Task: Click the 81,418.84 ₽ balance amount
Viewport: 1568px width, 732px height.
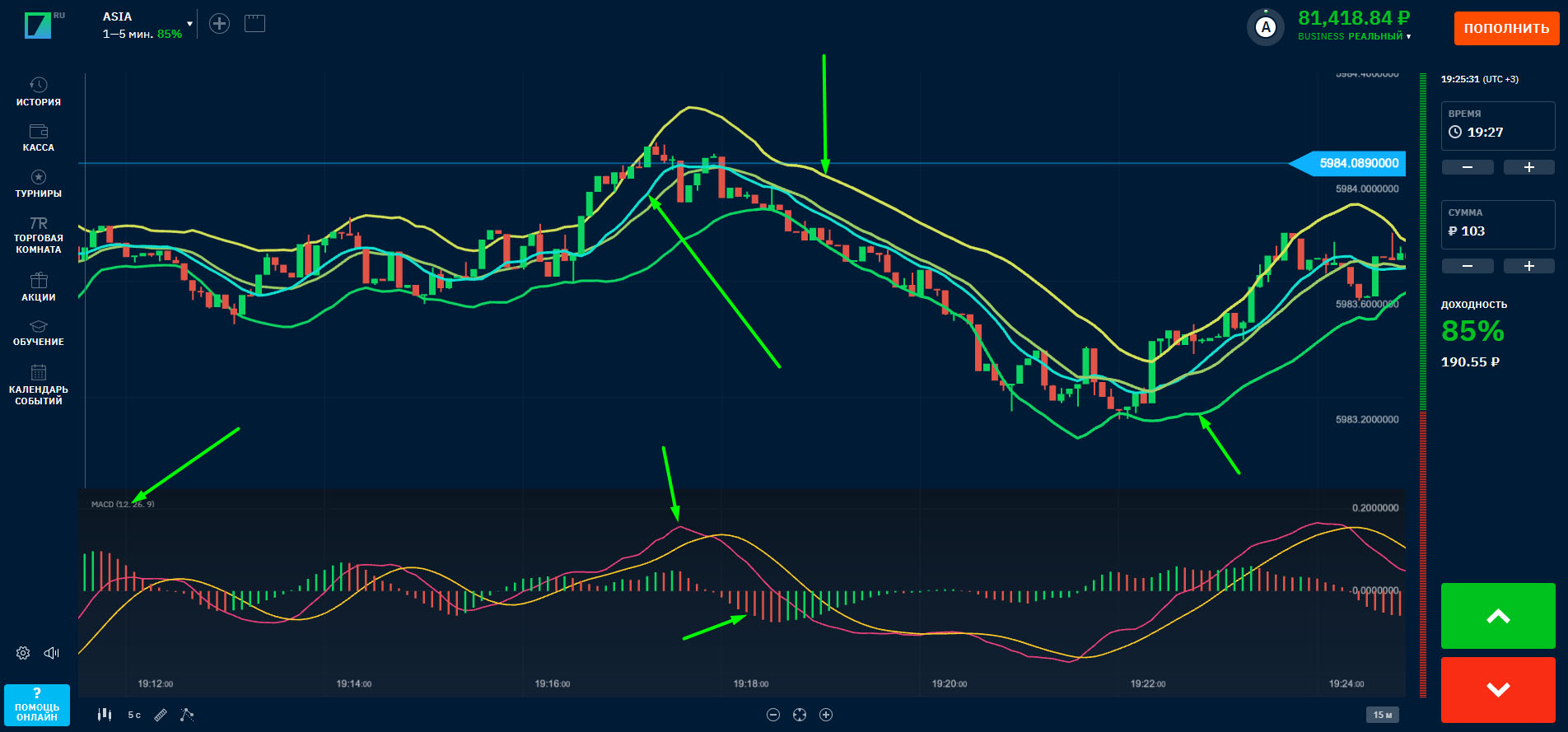Action: [1354, 18]
